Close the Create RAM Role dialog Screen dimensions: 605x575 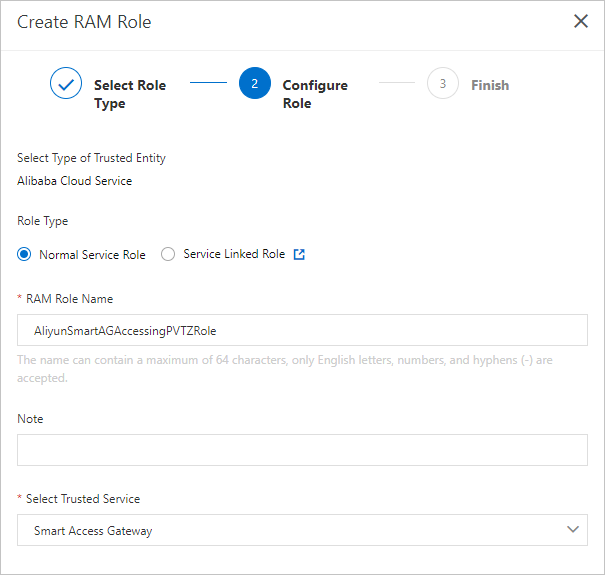(581, 21)
